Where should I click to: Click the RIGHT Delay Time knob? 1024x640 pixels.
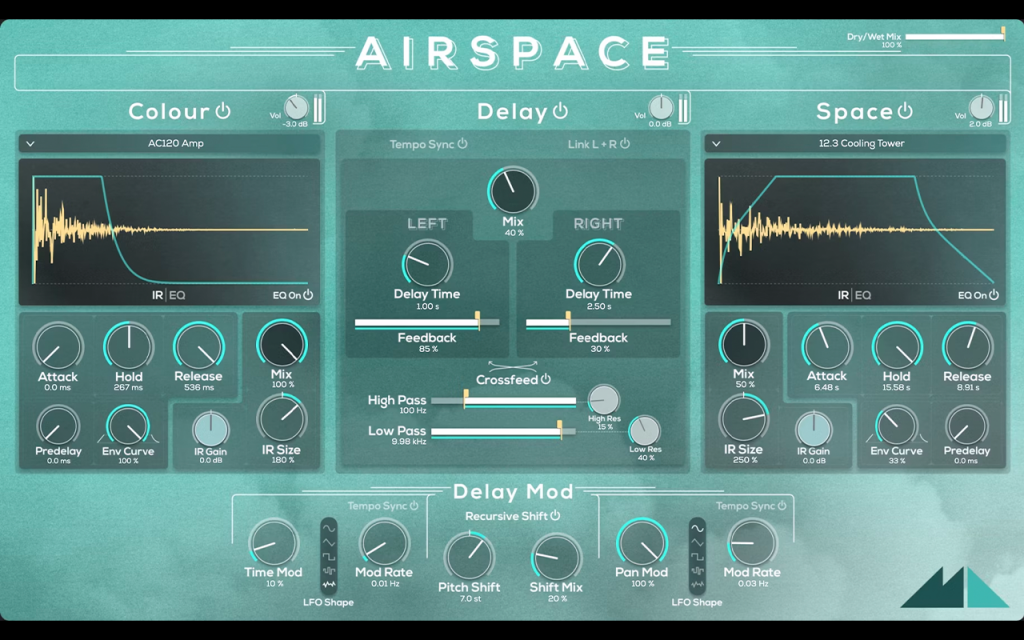pyautogui.click(x=599, y=264)
